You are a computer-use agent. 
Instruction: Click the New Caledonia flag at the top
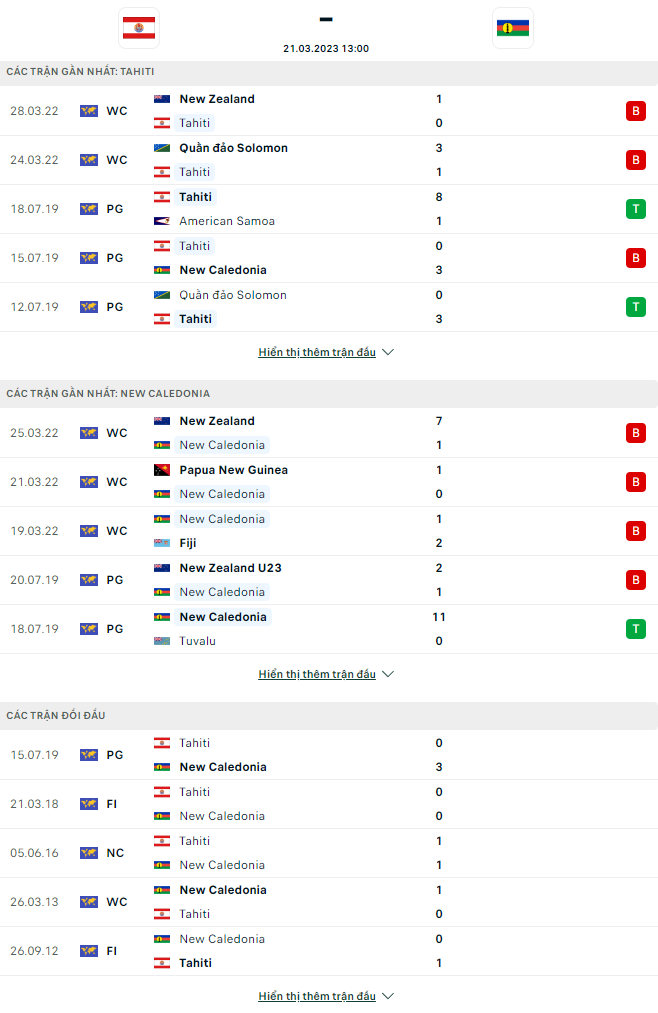tap(510, 28)
